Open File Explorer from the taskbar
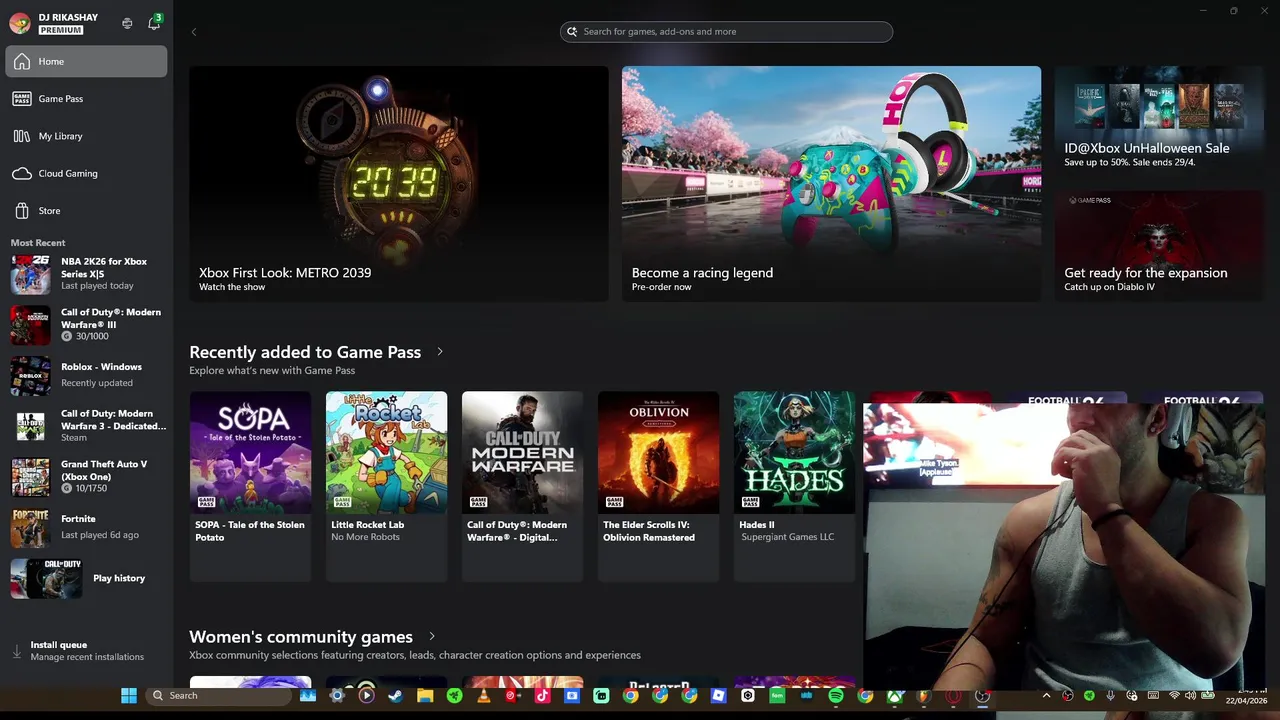The width and height of the screenshot is (1280, 720). pos(425,695)
